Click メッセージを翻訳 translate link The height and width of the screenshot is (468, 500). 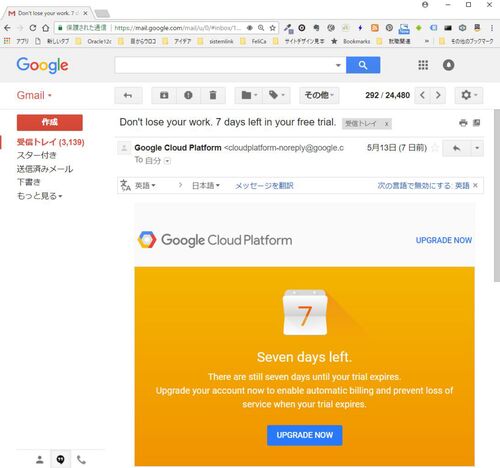click(x=264, y=186)
